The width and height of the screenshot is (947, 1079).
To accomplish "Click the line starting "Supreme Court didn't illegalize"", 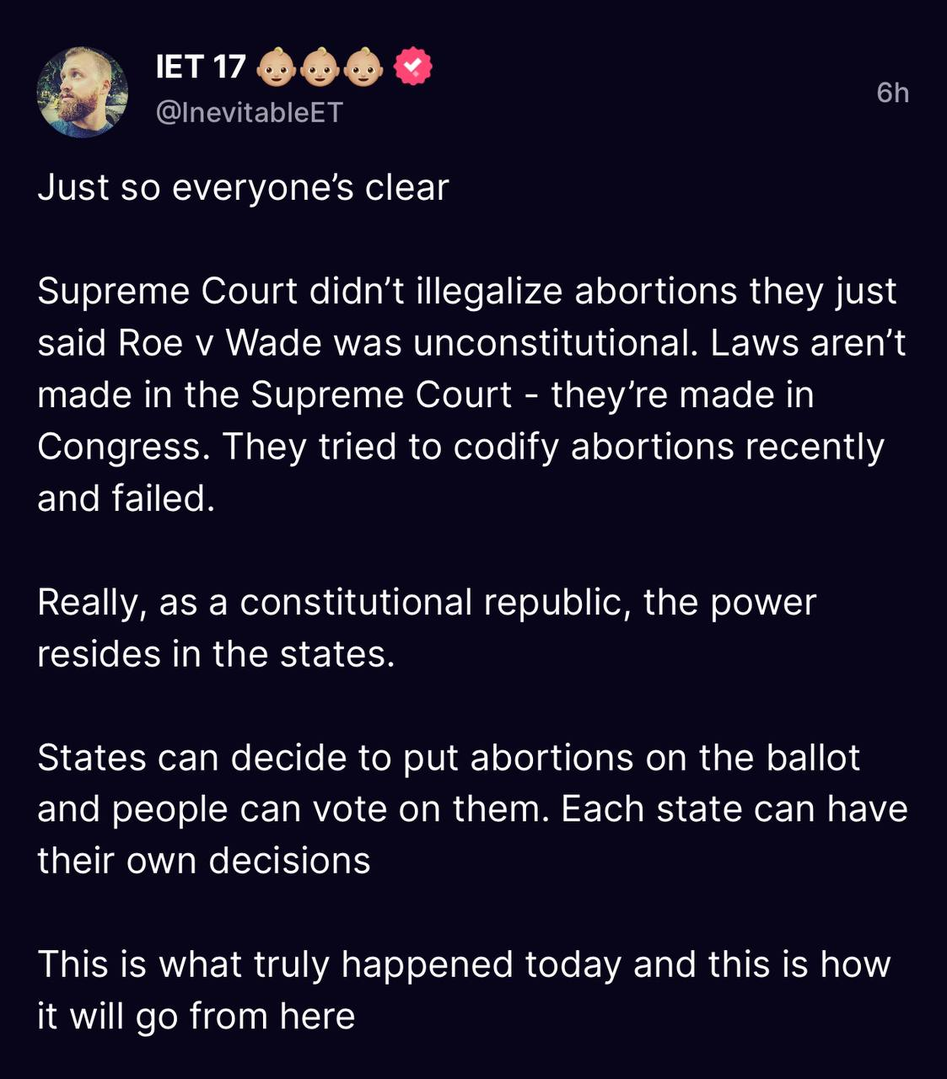I will (467, 293).
